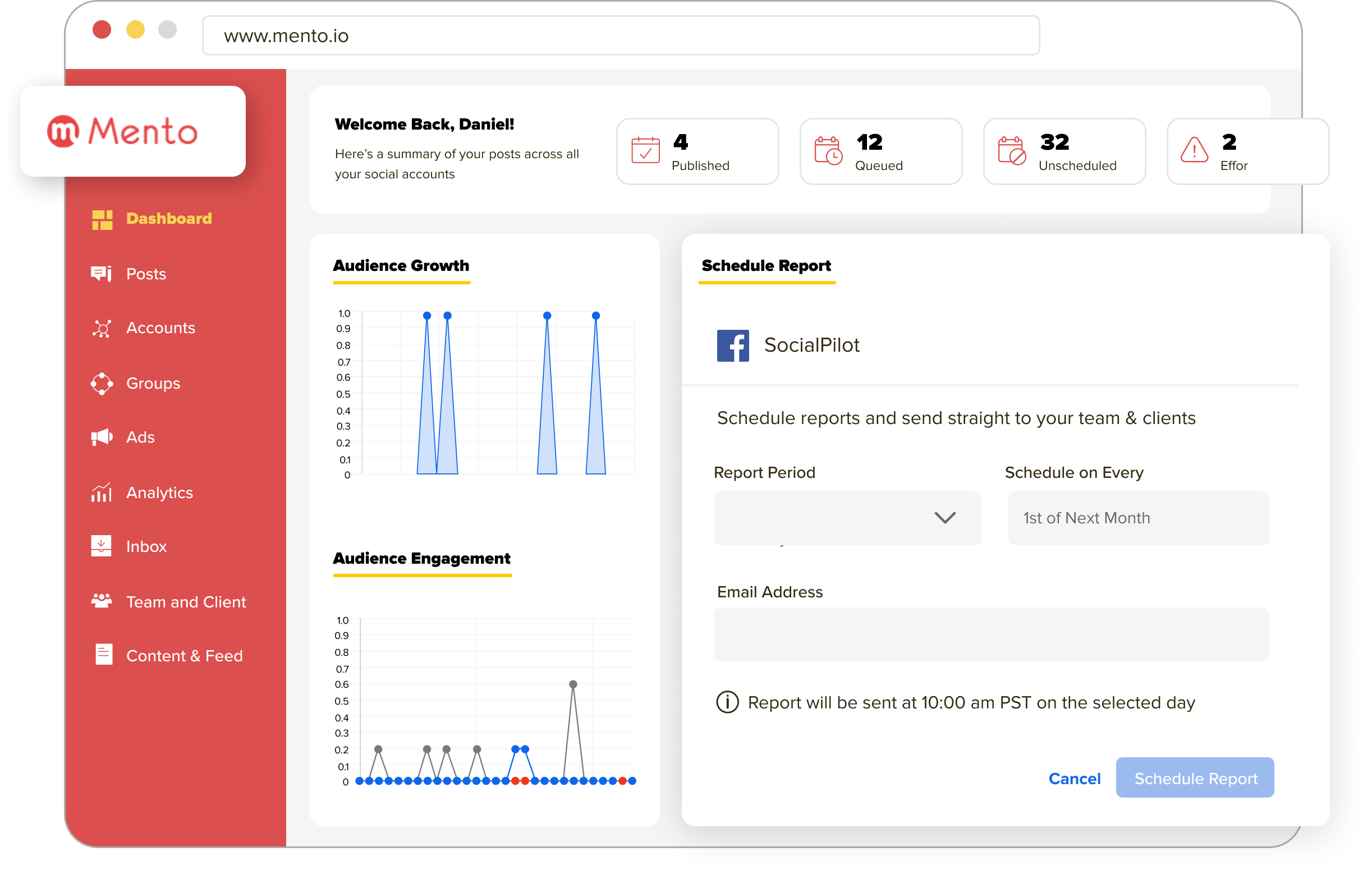This screenshot has width=1372, height=875.
Task: Open the 12 Queued summary card
Action: pos(882,151)
